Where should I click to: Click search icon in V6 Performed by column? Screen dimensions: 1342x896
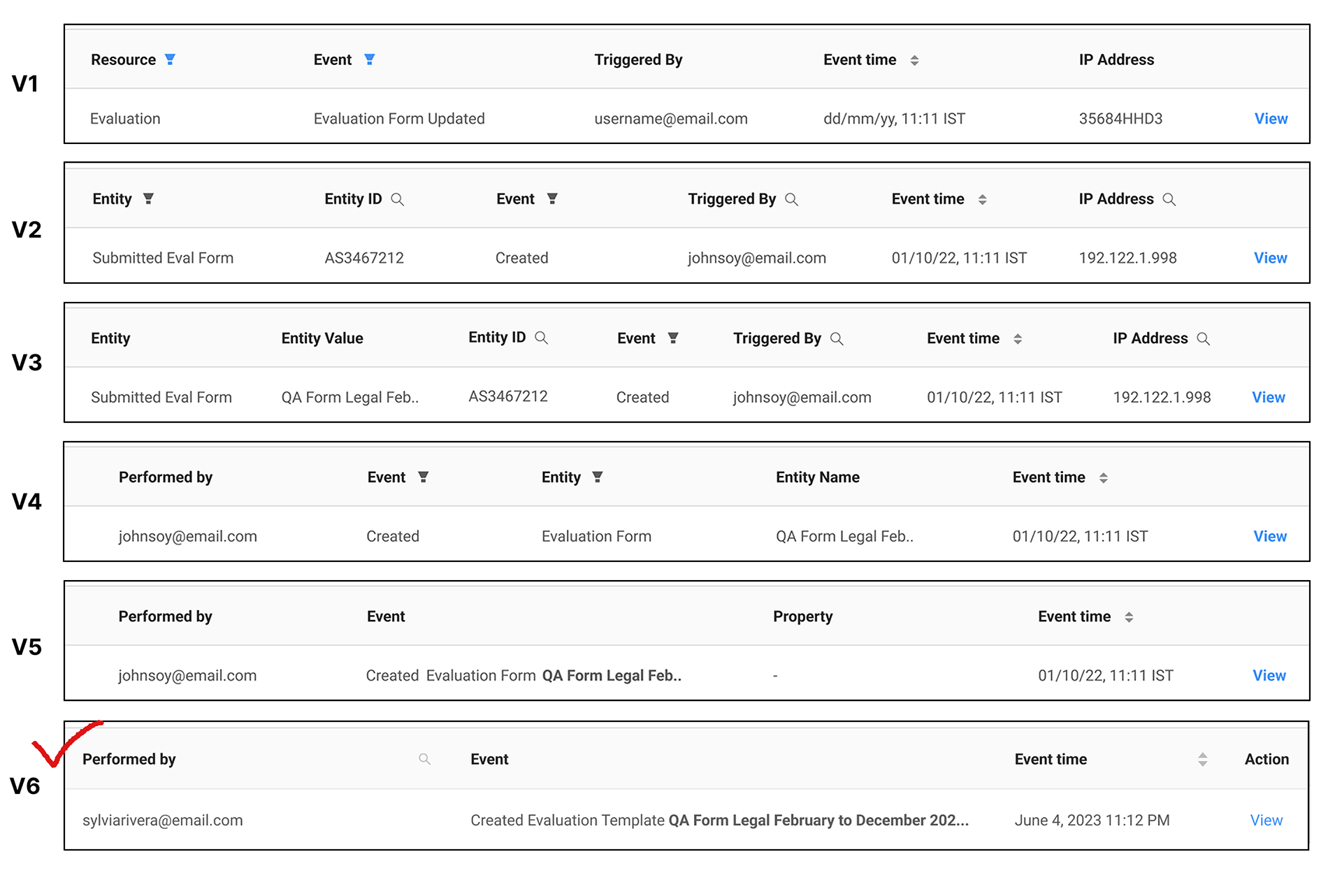coord(424,759)
